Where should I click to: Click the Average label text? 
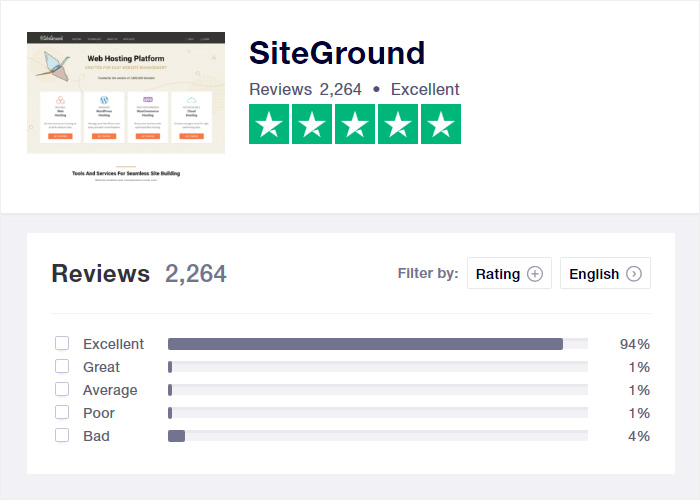(x=110, y=390)
